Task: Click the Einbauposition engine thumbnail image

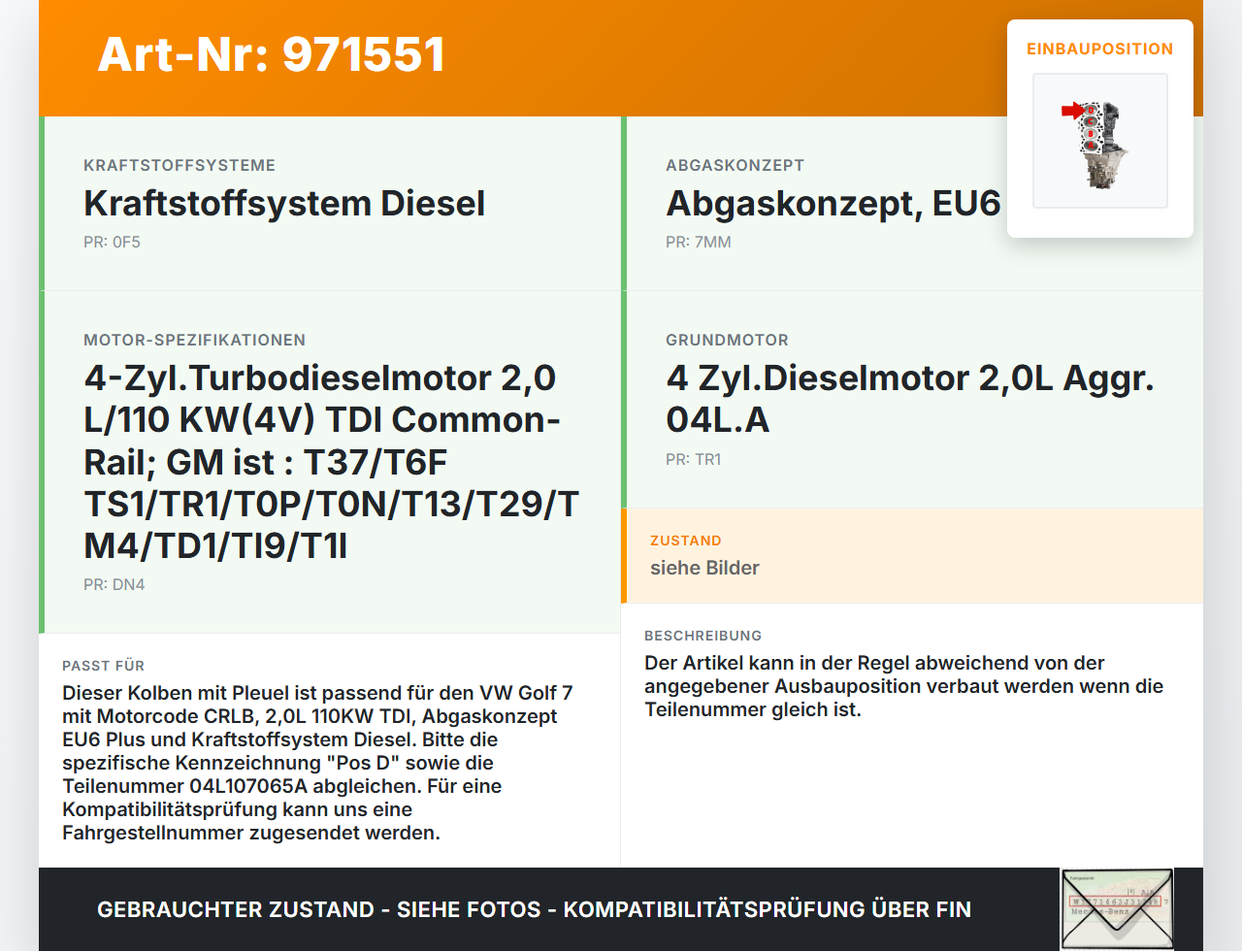Action: [x=1100, y=141]
